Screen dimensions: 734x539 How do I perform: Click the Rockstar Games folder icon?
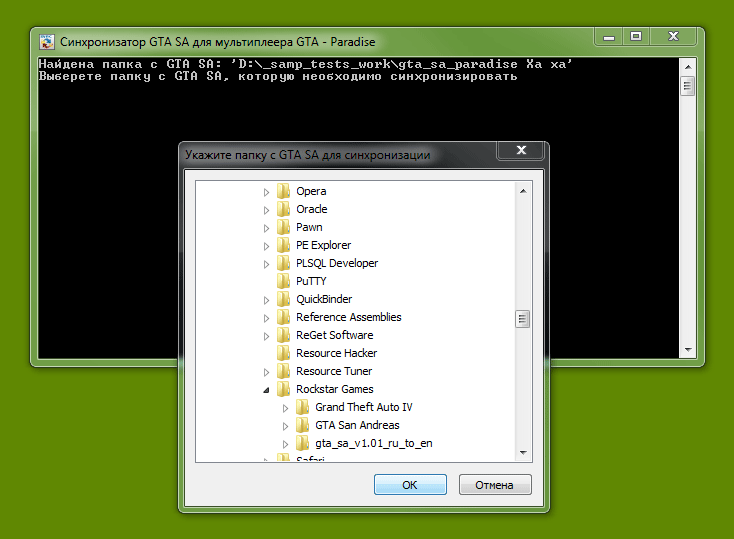(x=283, y=389)
